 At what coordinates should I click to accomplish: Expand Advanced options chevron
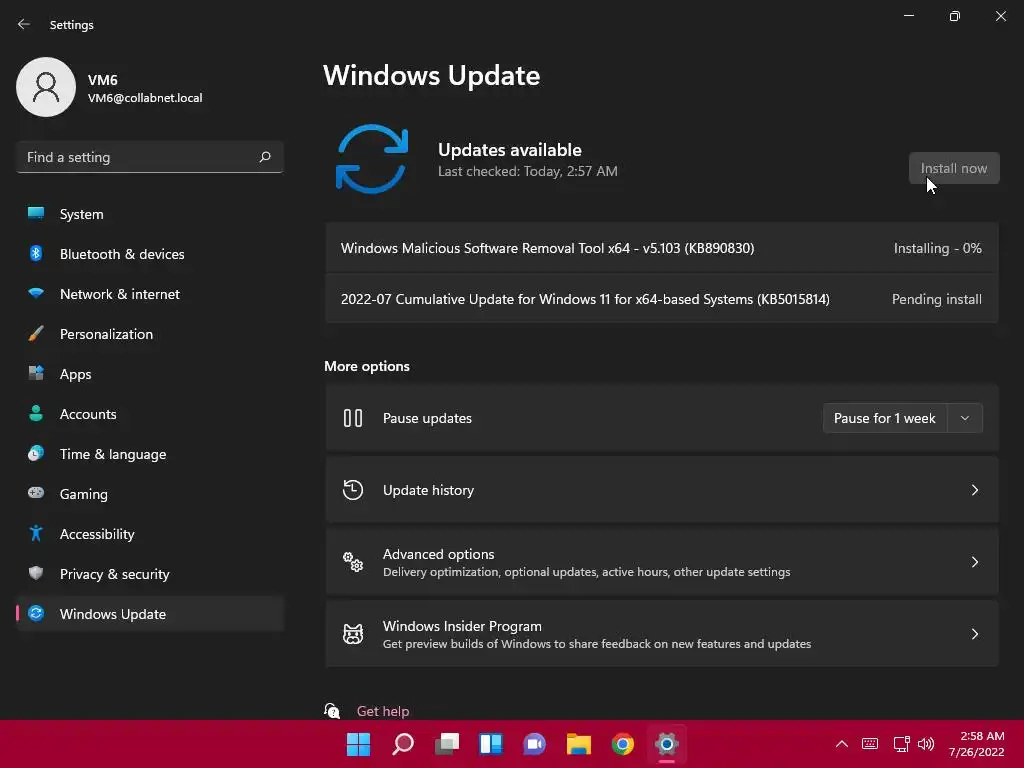click(x=974, y=562)
